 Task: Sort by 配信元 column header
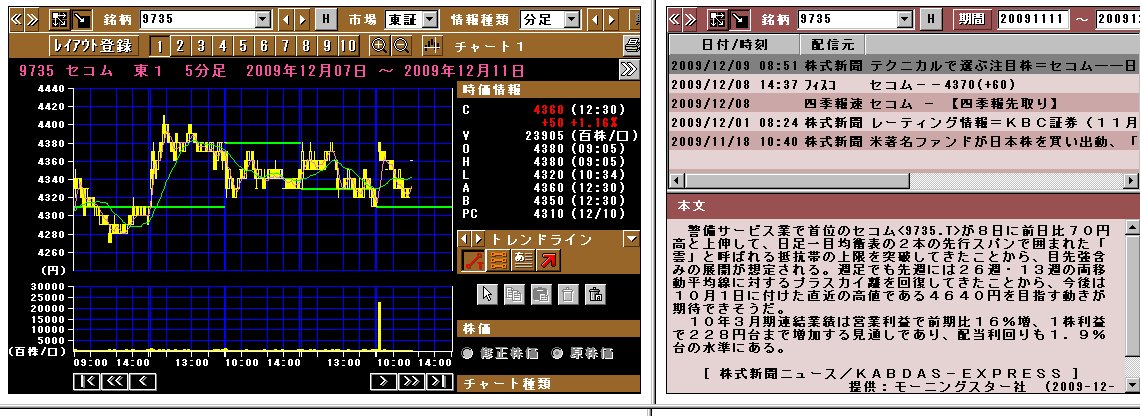tap(833, 44)
